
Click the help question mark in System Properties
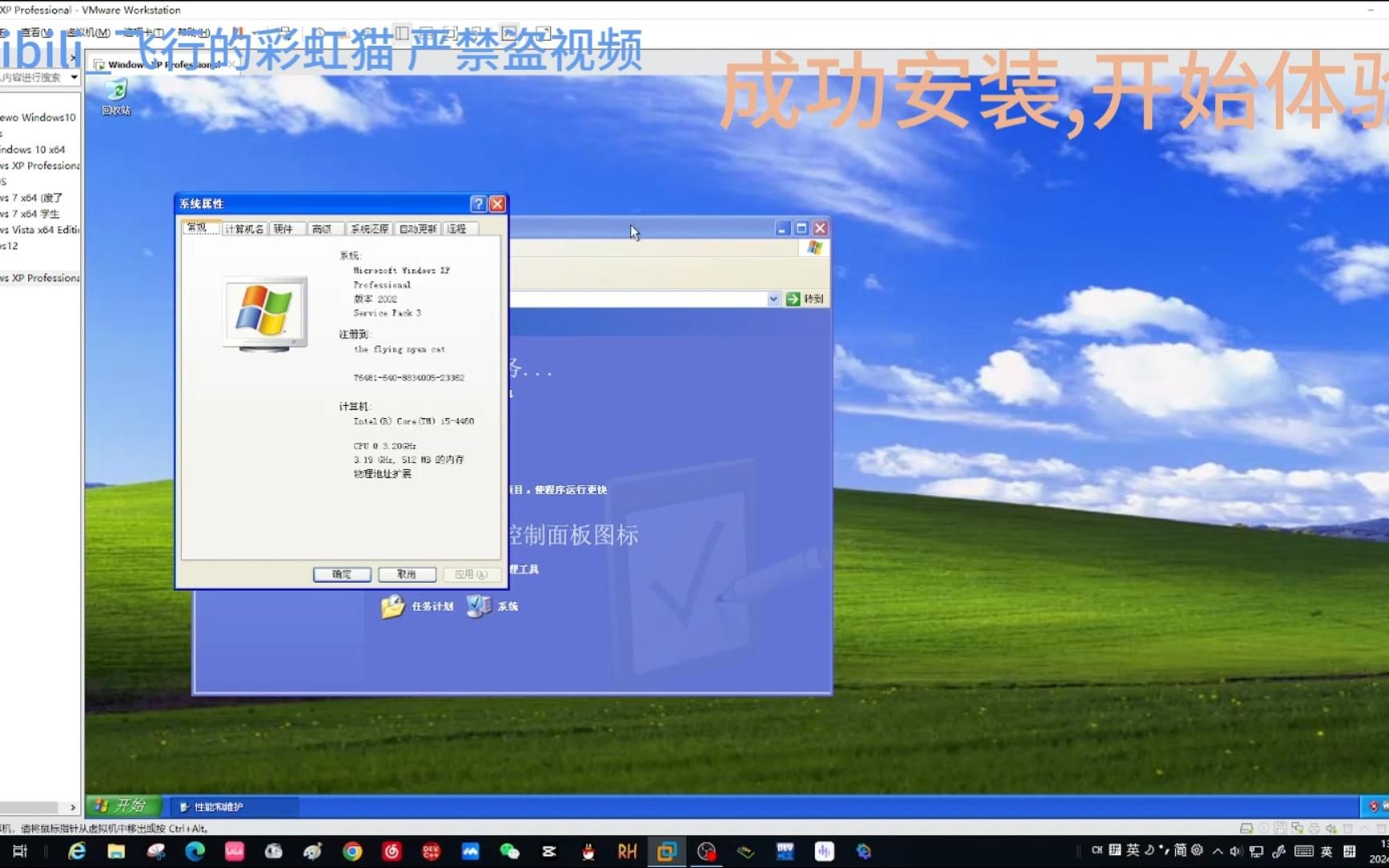[478, 204]
